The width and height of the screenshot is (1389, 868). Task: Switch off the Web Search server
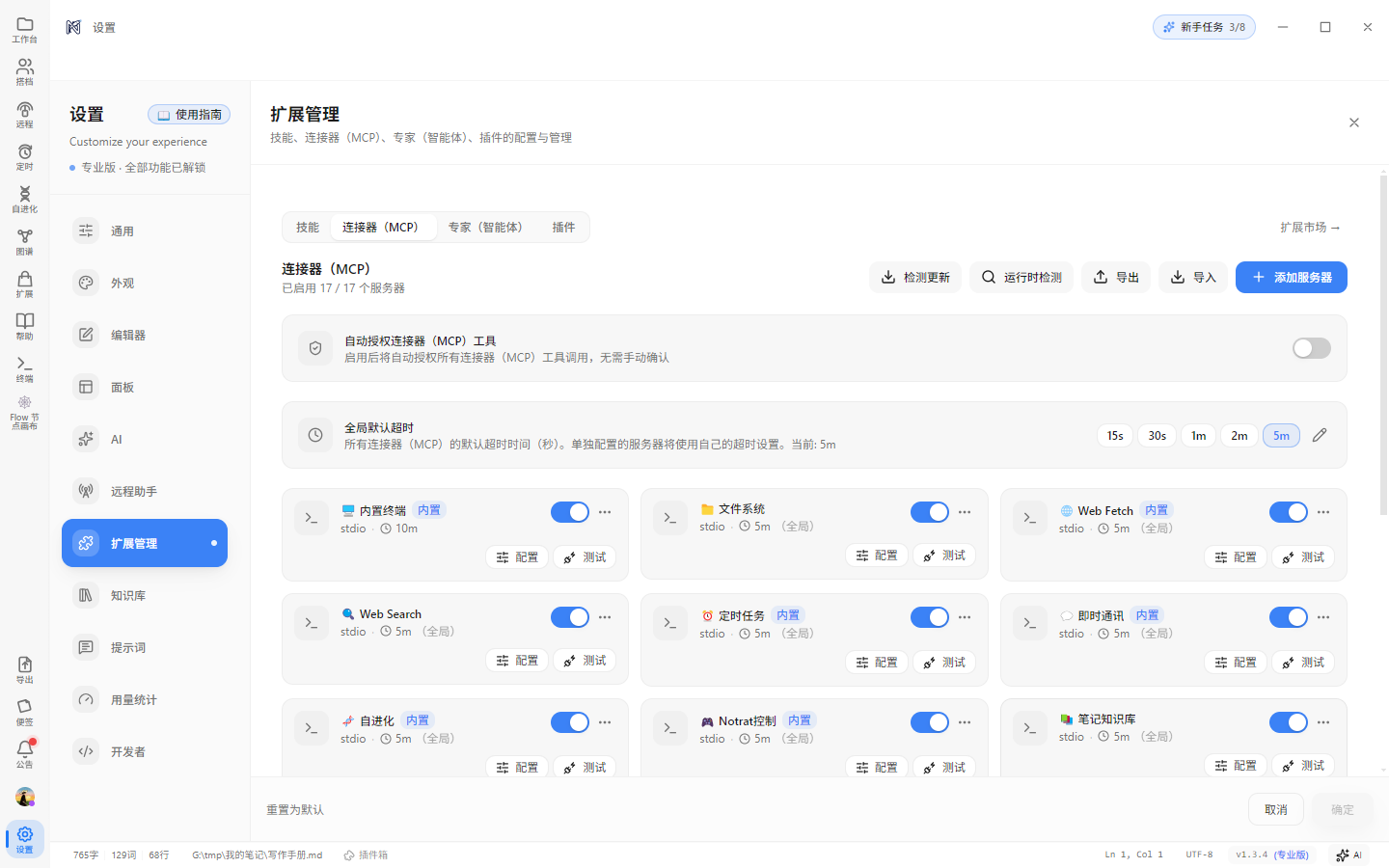(570, 617)
